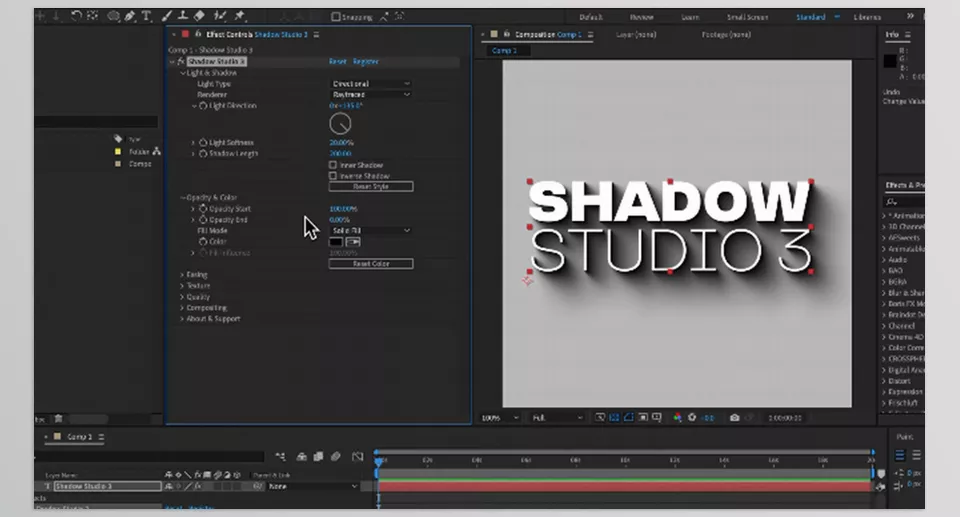Toggle the Region of Interest icon
This screenshot has height=517, width=960.
(x=643, y=418)
